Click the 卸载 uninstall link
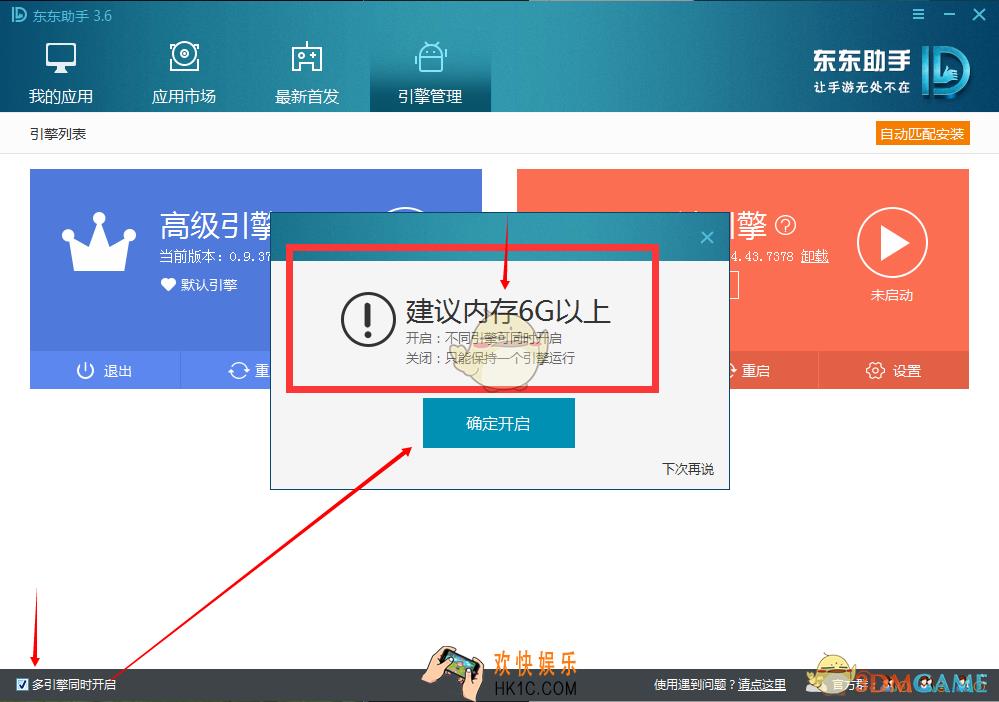 point(814,256)
